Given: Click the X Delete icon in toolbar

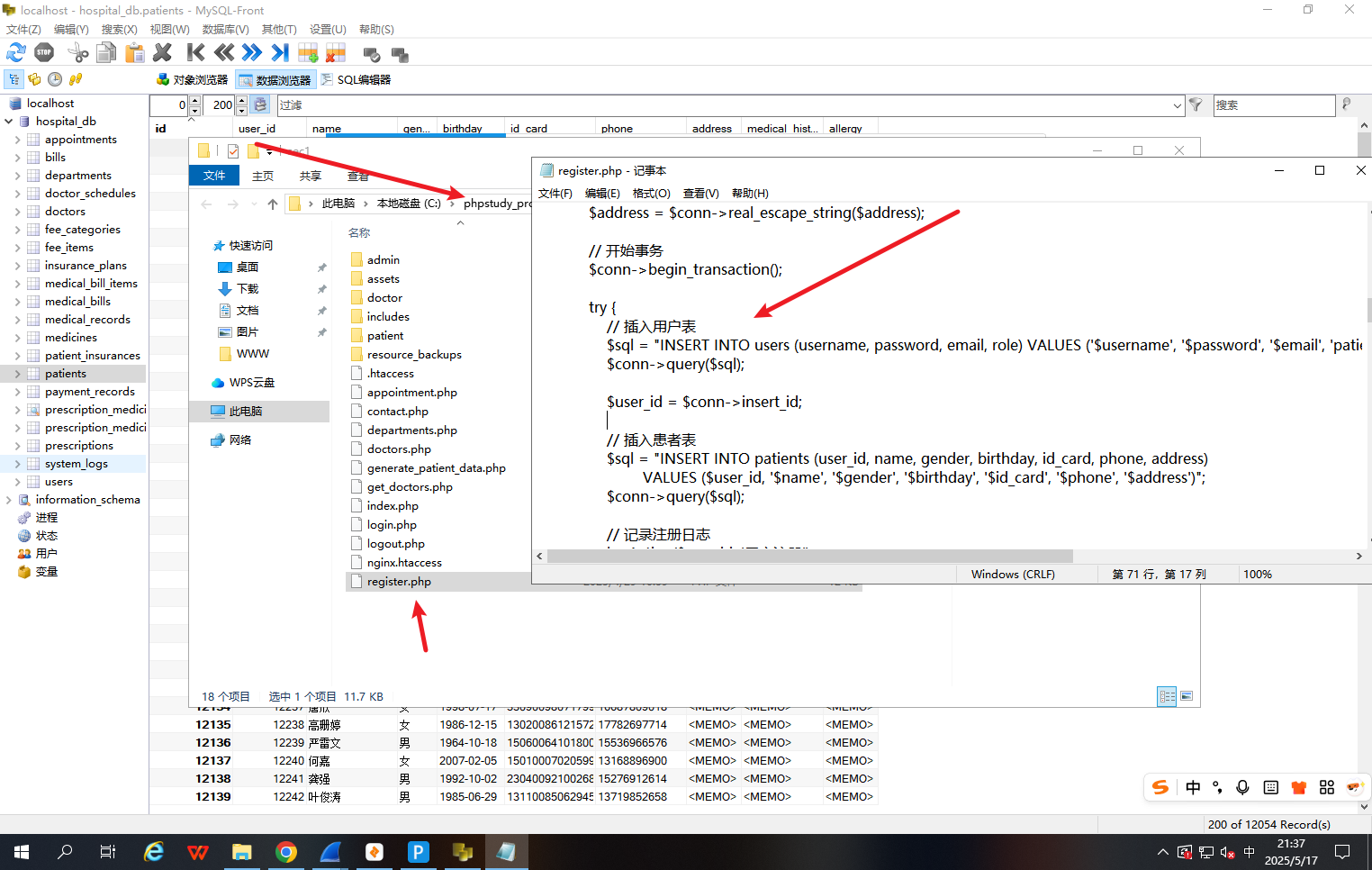Looking at the screenshot, I should pos(163,53).
